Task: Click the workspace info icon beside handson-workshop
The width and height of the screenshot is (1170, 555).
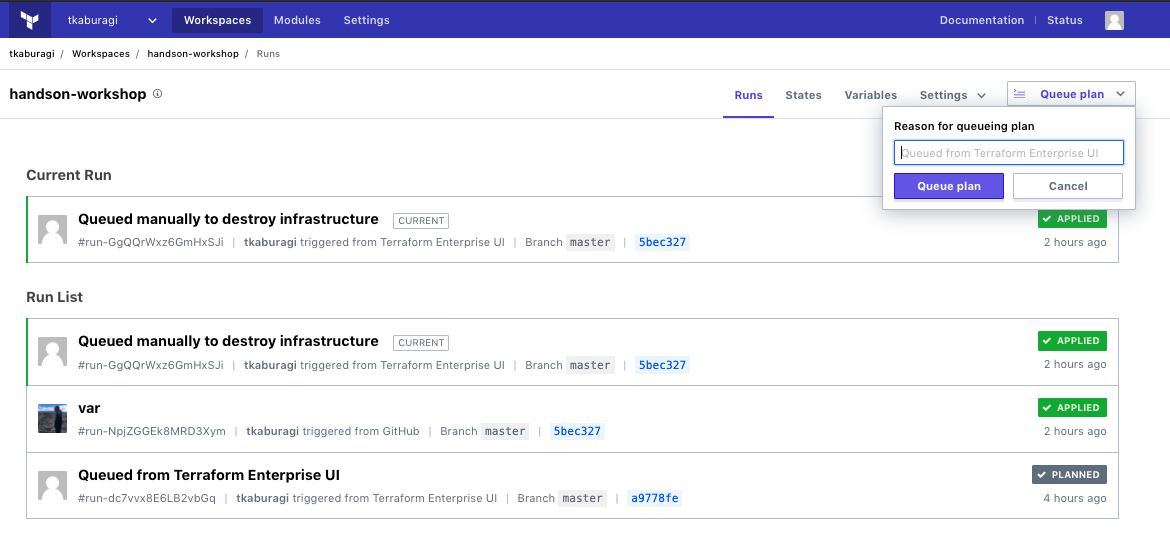Action: (x=158, y=94)
